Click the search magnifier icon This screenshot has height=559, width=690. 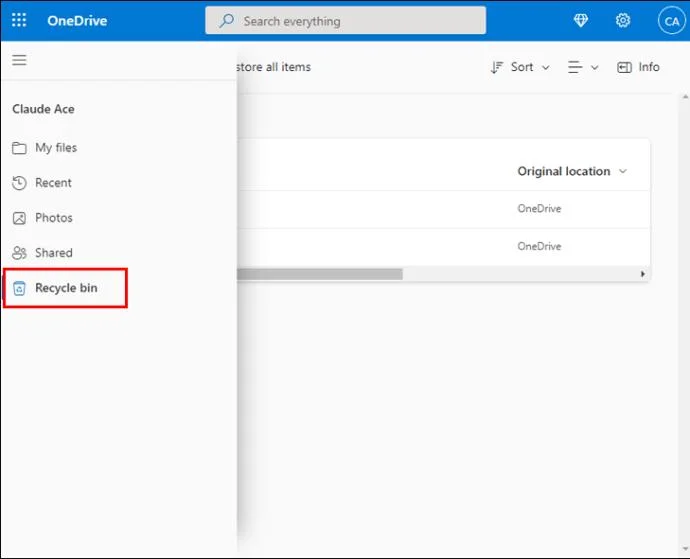point(227,21)
